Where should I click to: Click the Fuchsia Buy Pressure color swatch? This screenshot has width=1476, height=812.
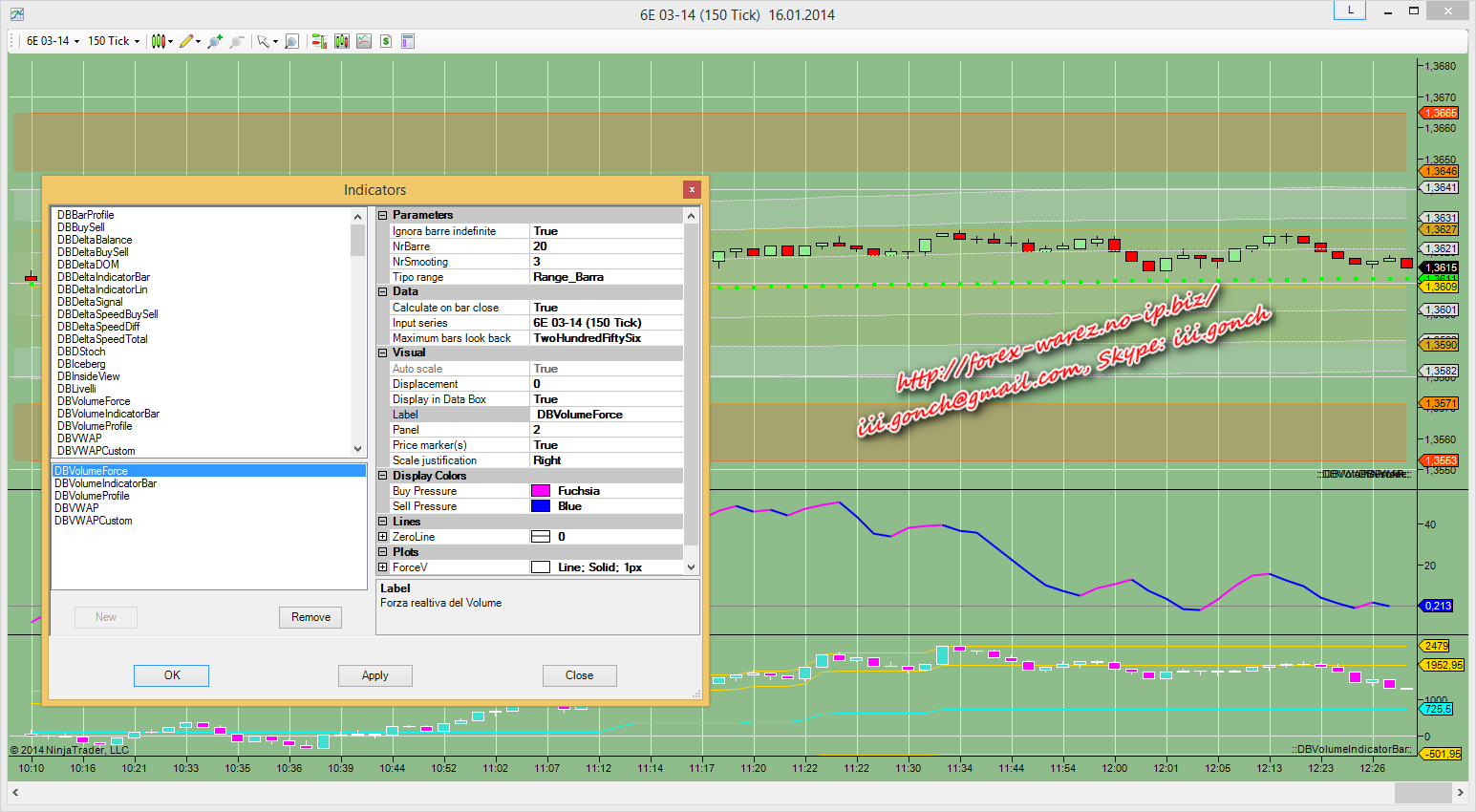541,491
